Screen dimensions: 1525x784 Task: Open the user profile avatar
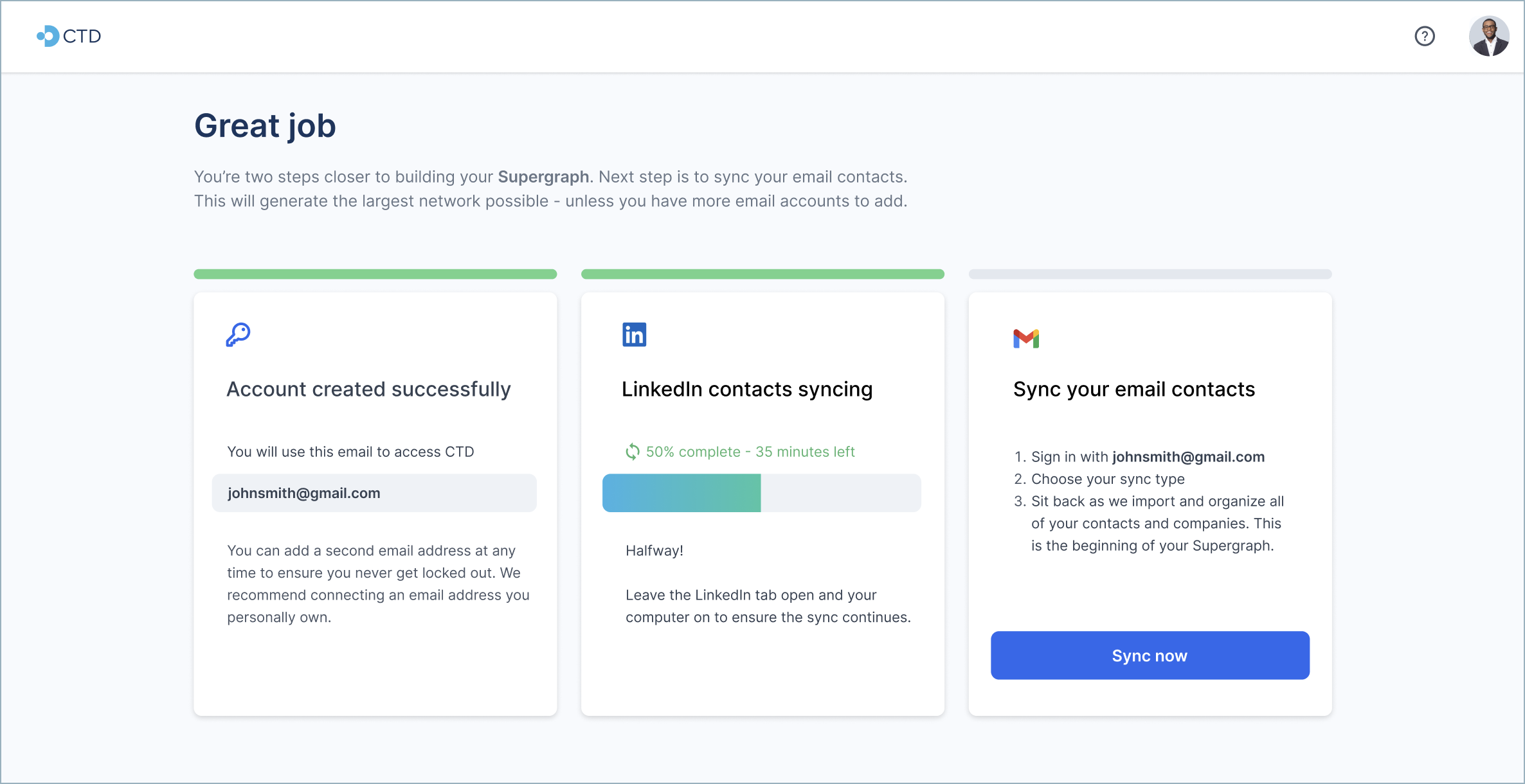[x=1488, y=36]
